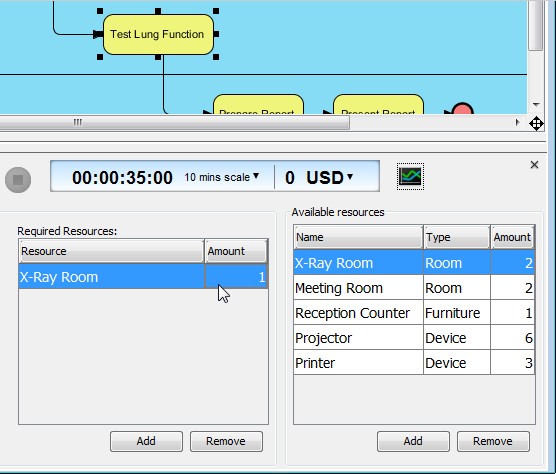The height and width of the screenshot is (474, 556).
Task: Click the X-Ray Room amount cell
Action: tap(236, 277)
